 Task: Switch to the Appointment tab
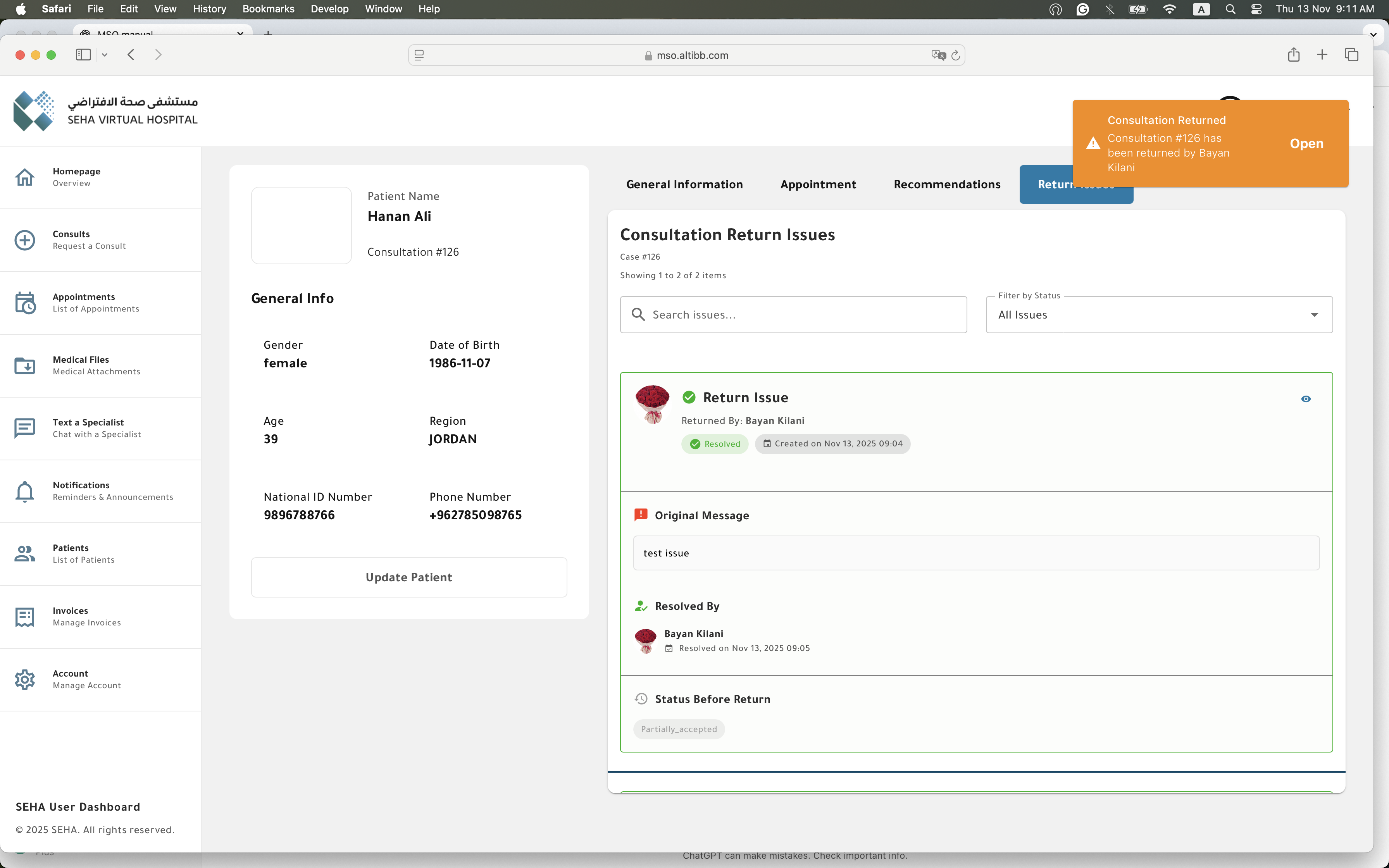tap(818, 184)
